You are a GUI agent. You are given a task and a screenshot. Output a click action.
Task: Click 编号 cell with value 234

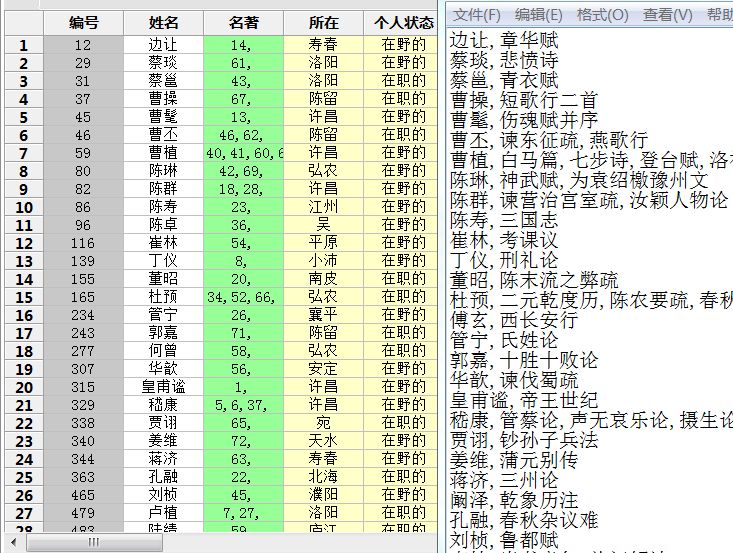84,315
